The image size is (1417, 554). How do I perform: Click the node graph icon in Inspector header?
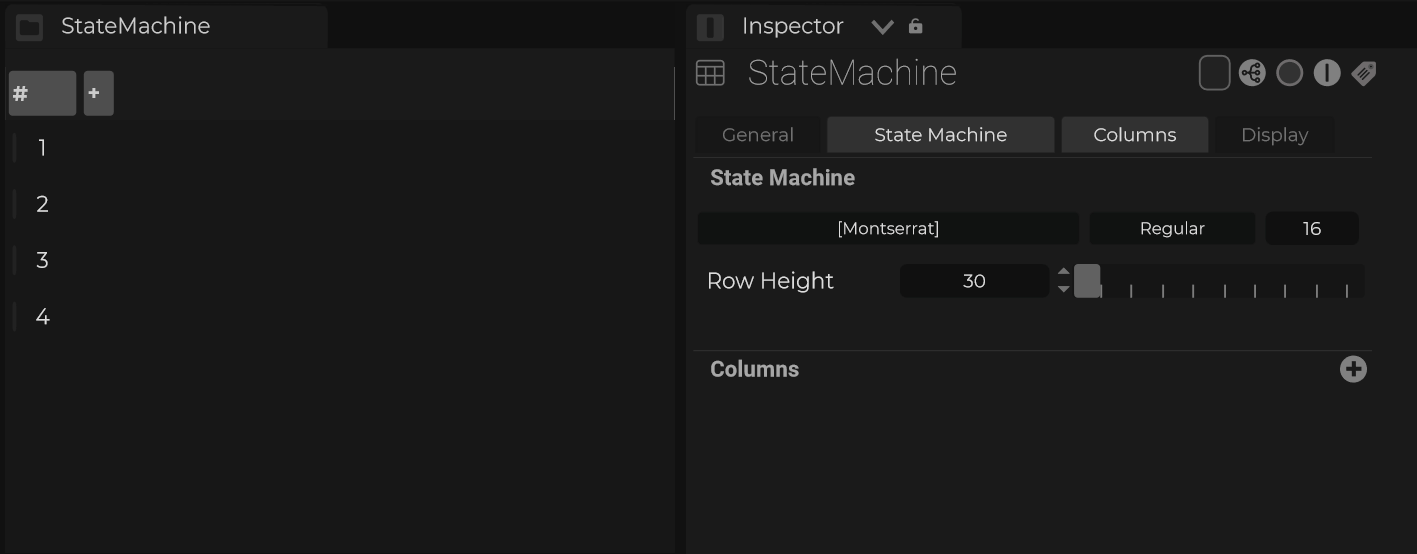point(1252,73)
